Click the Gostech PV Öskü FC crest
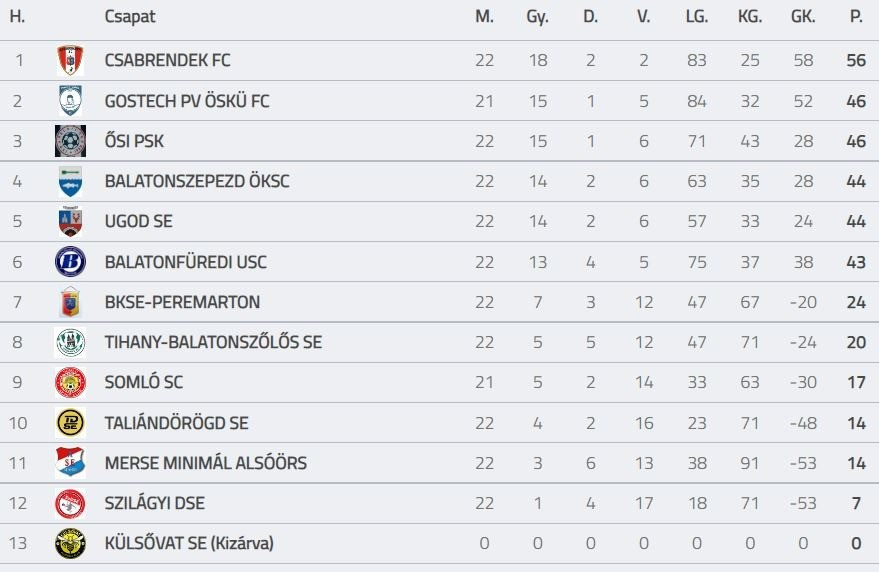This screenshot has width=879, height=572. pyautogui.click(x=70, y=101)
